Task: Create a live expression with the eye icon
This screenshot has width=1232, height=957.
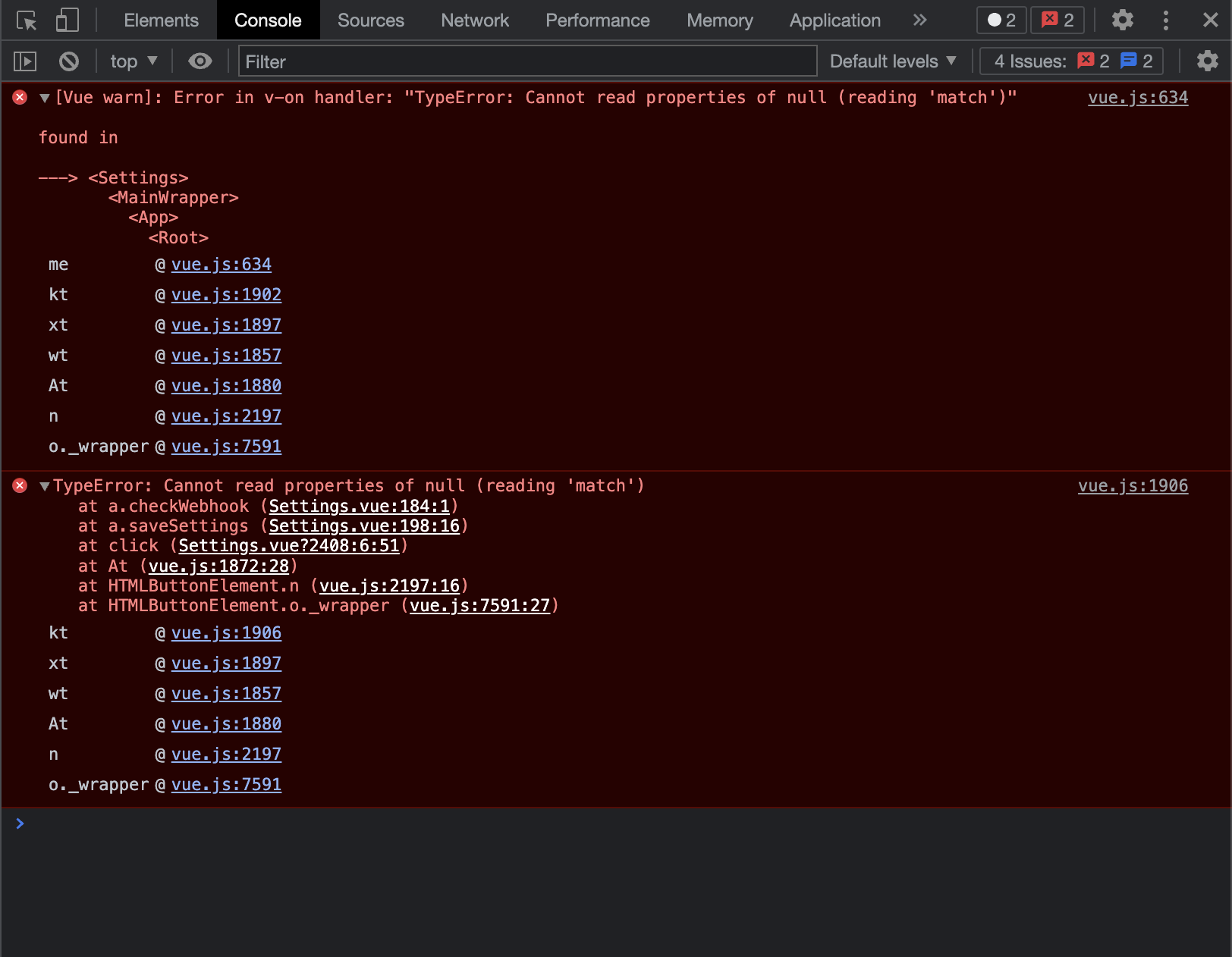Action: pos(200,61)
